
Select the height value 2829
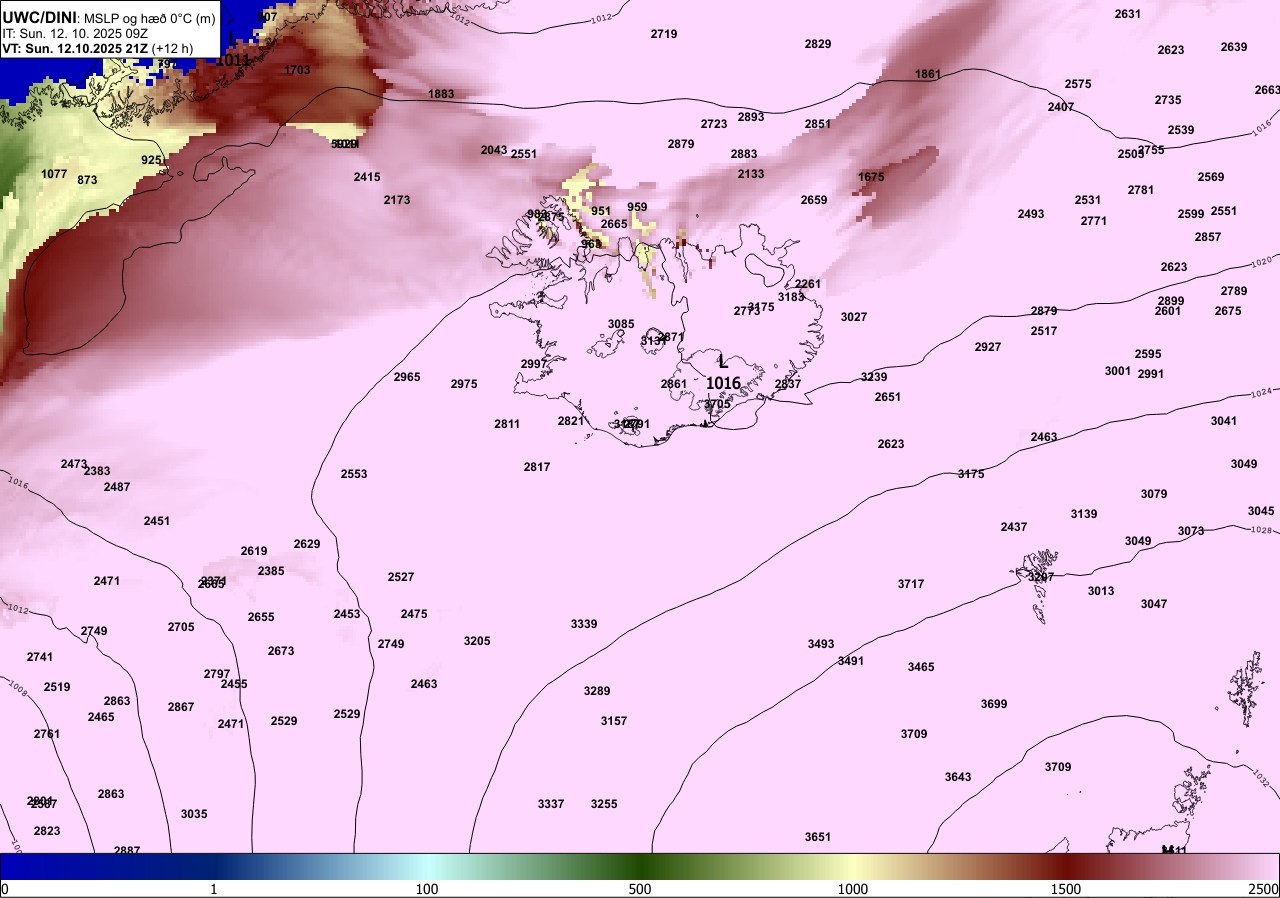[818, 44]
